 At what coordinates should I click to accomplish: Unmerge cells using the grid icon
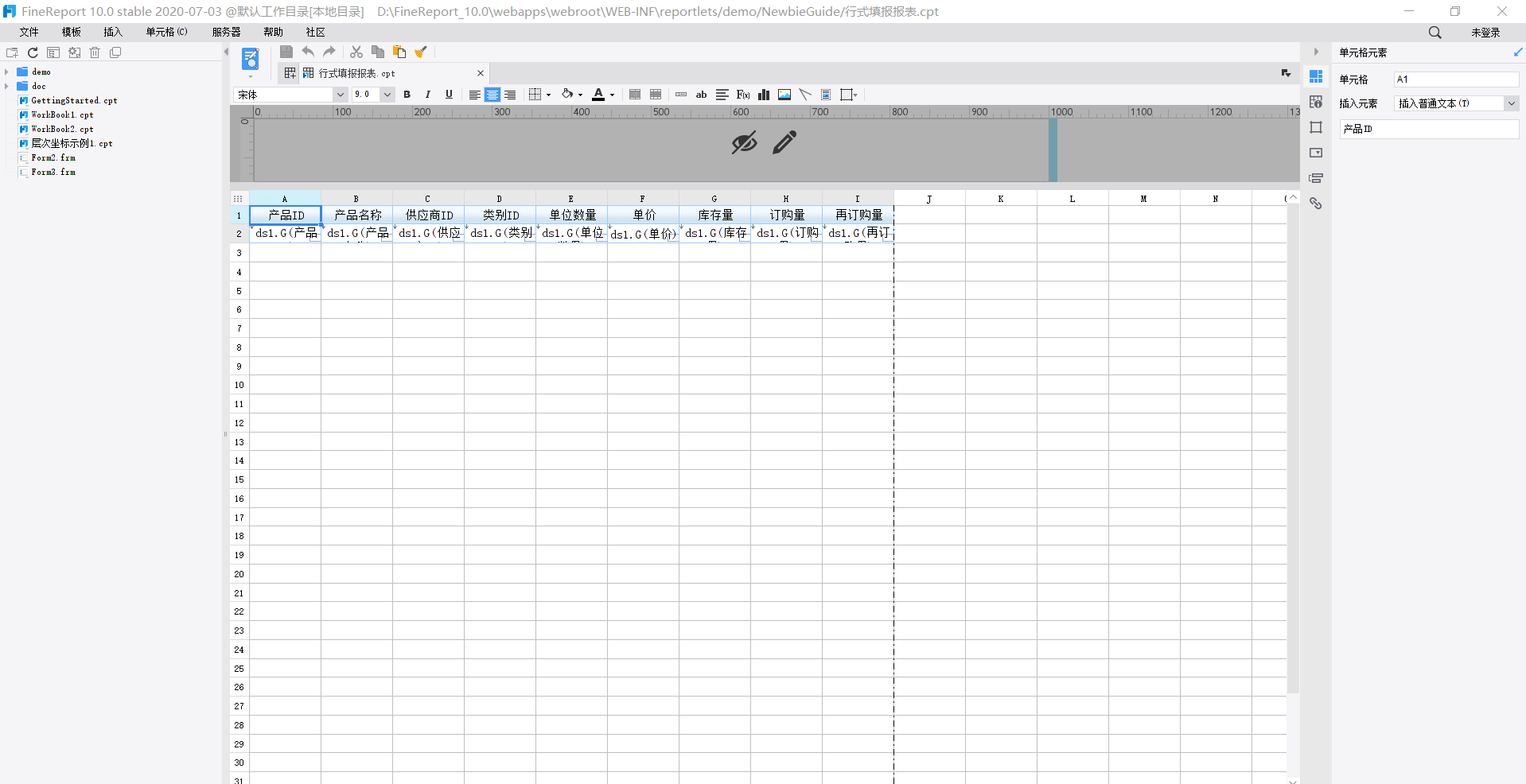[x=656, y=95]
